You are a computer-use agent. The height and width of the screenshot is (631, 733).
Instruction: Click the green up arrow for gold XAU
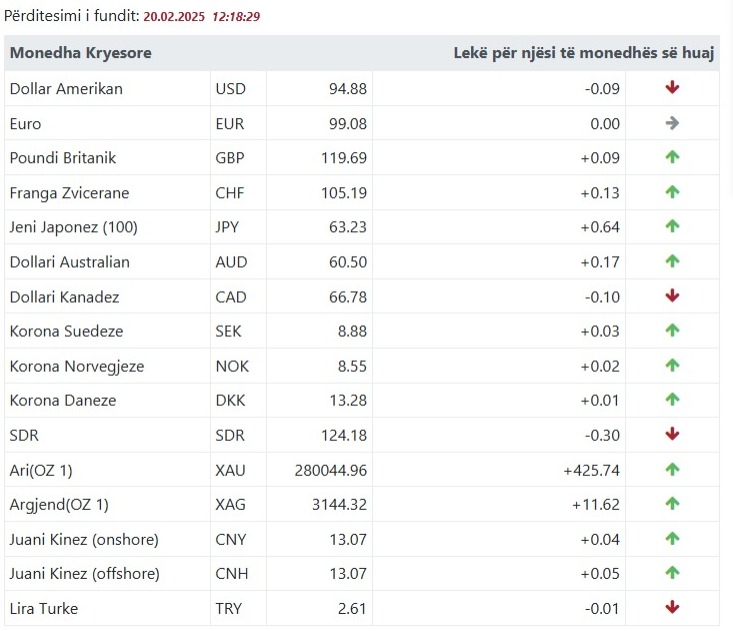[672, 469]
